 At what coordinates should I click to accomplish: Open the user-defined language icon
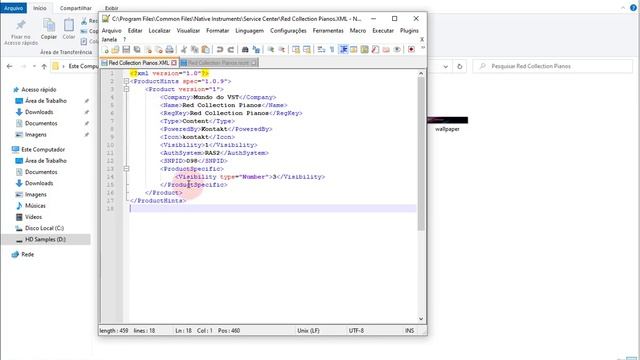pyautogui.click(x=354, y=50)
